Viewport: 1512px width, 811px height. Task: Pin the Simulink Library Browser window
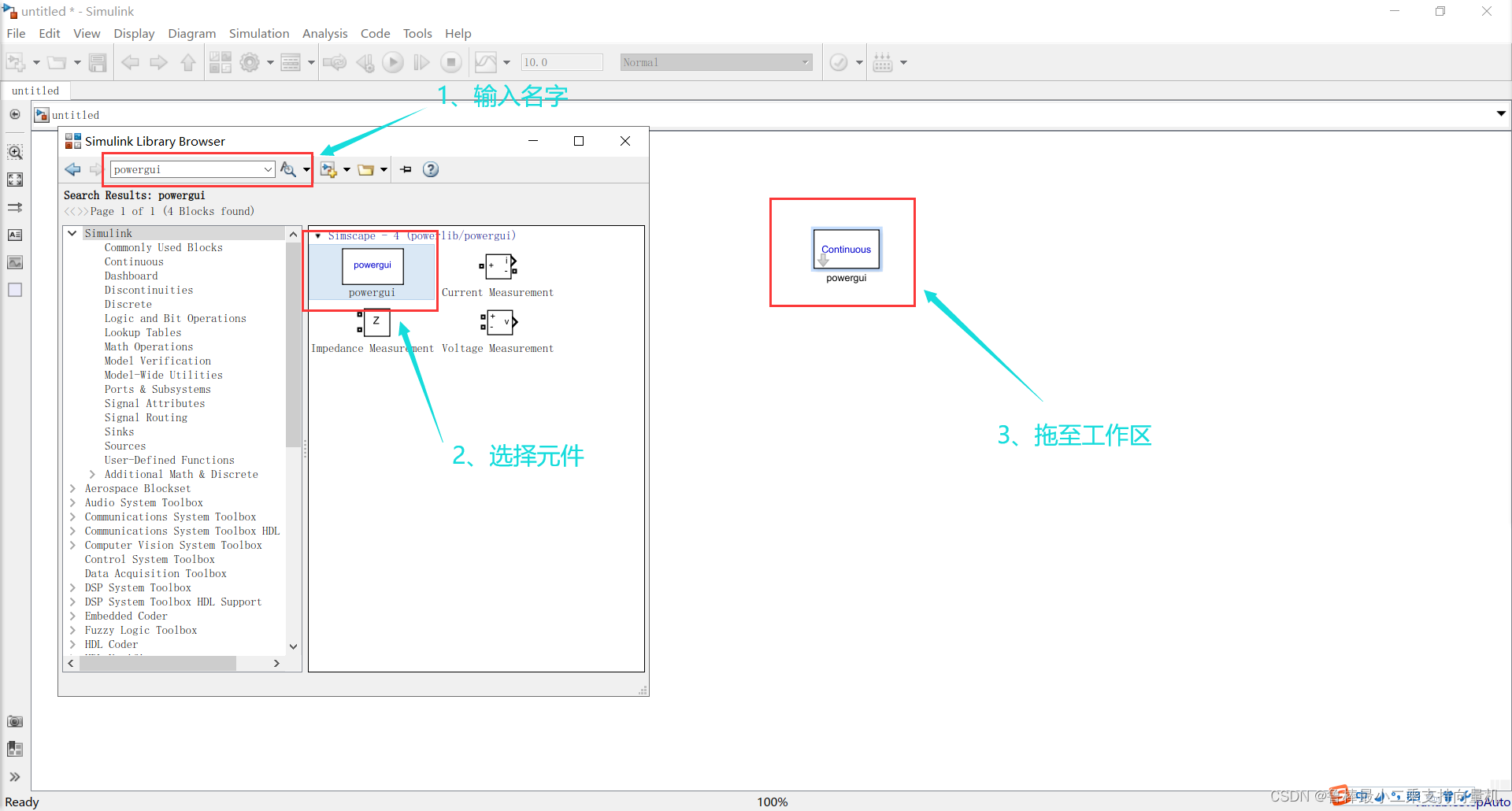(x=406, y=169)
